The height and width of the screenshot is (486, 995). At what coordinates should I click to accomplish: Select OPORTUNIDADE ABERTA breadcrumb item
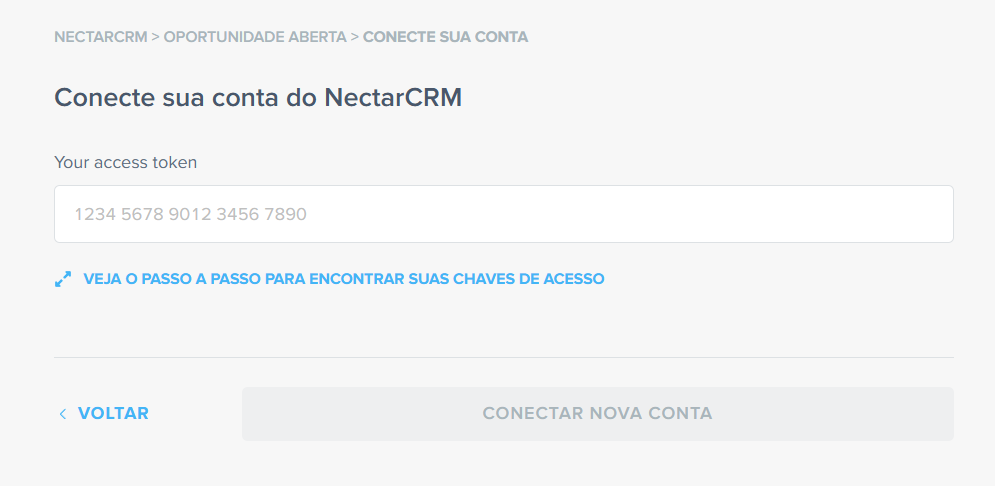pyautogui.click(x=255, y=37)
